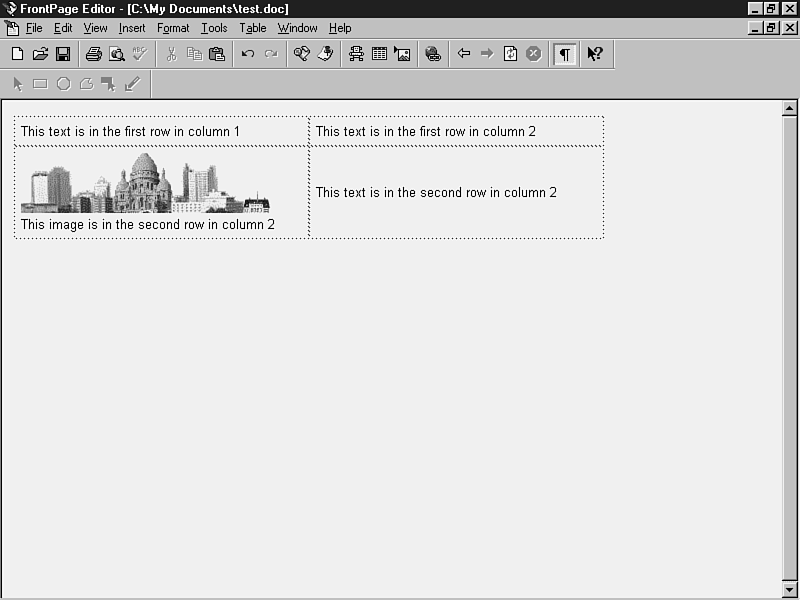Open the Window menu
The height and width of the screenshot is (600, 800).
point(297,28)
